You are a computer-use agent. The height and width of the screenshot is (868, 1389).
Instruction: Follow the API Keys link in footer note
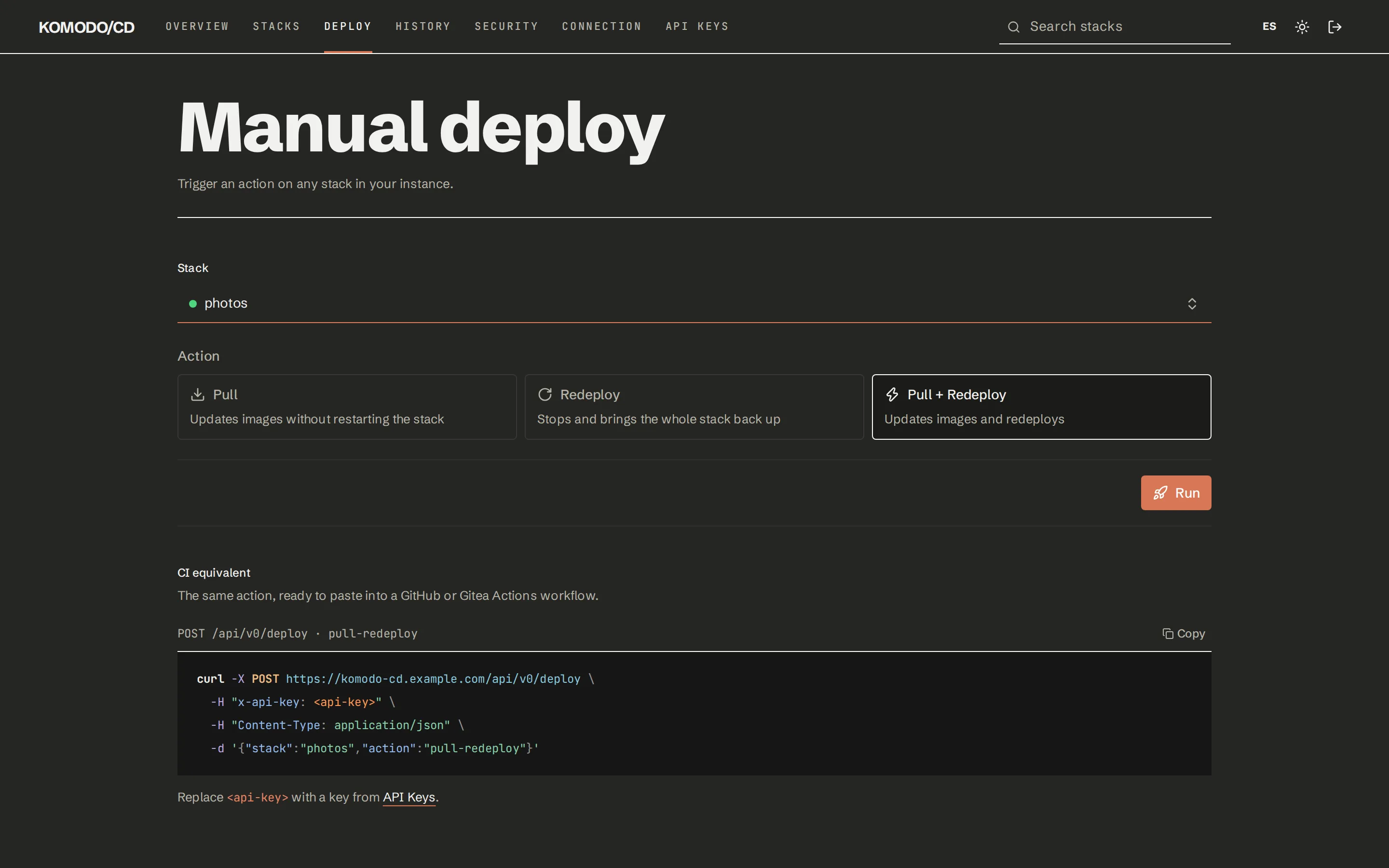pos(409,797)
